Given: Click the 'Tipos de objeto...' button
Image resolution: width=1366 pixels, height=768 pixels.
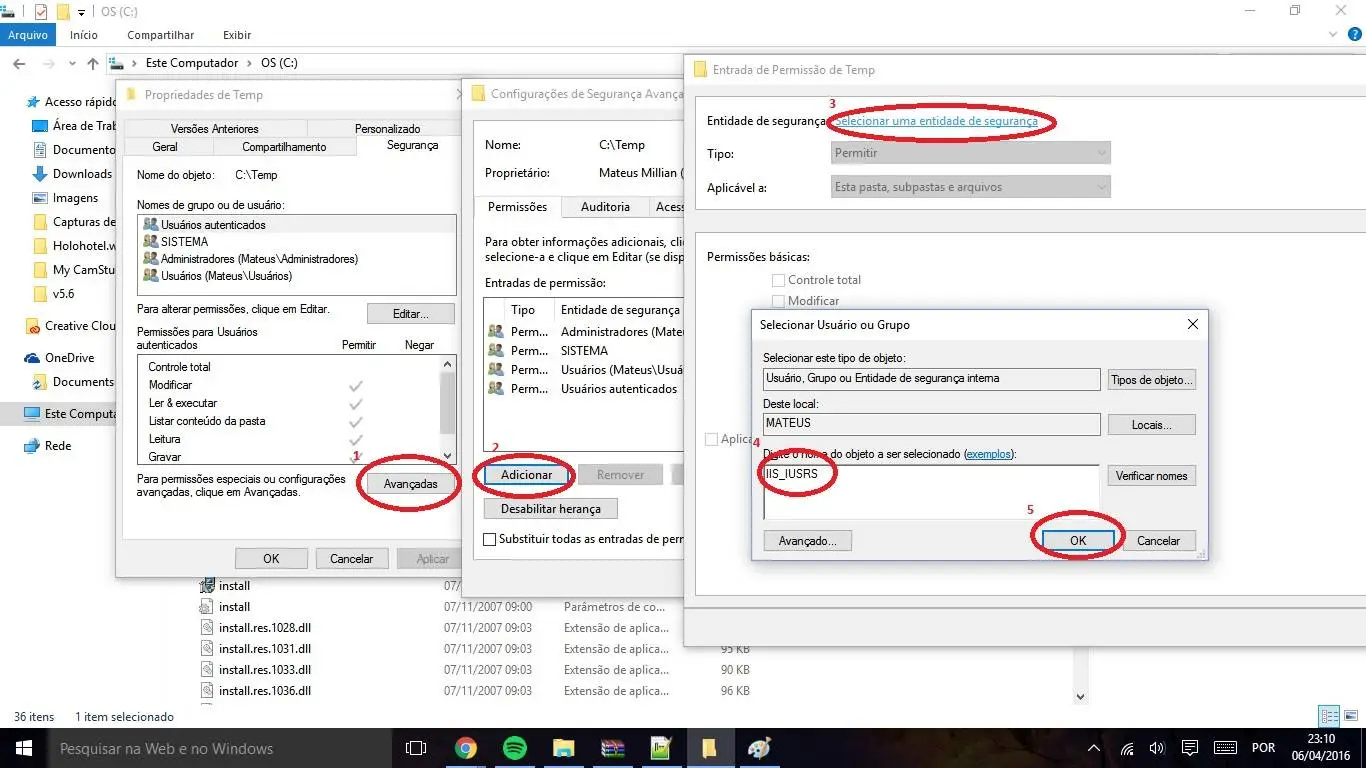Looking at the screenshot, I should [x=1151, y=380].
